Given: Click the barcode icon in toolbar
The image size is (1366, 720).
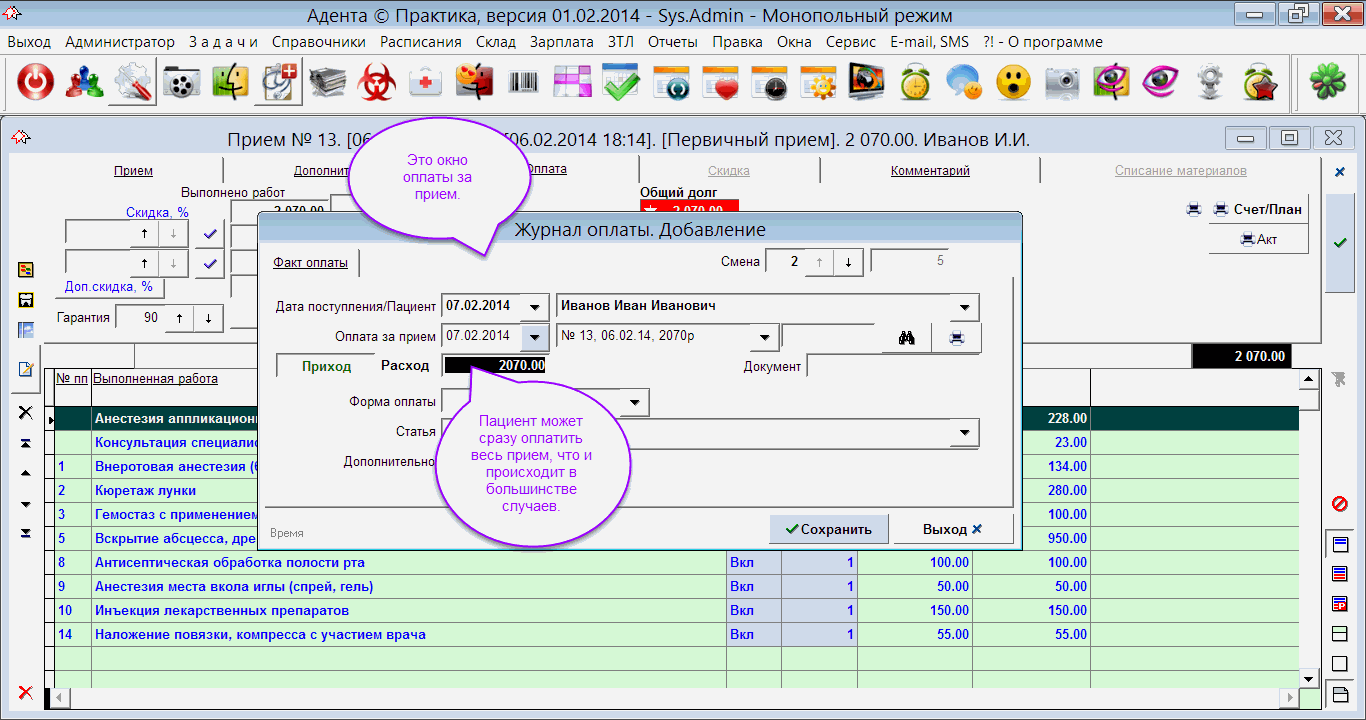Looking at the screenshot, I should (523, 83).
